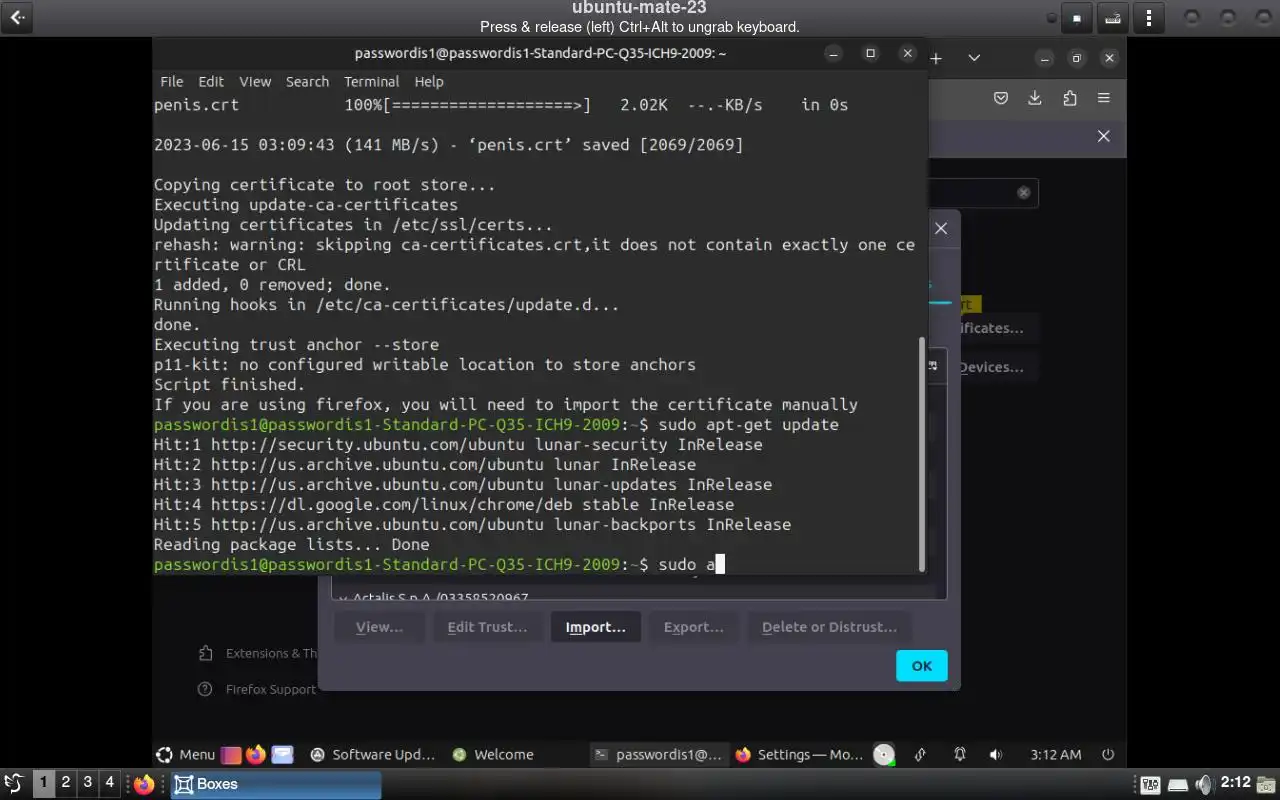Switch to host workspace 3
Screen dimensions: 1280x800
point(88,783)
